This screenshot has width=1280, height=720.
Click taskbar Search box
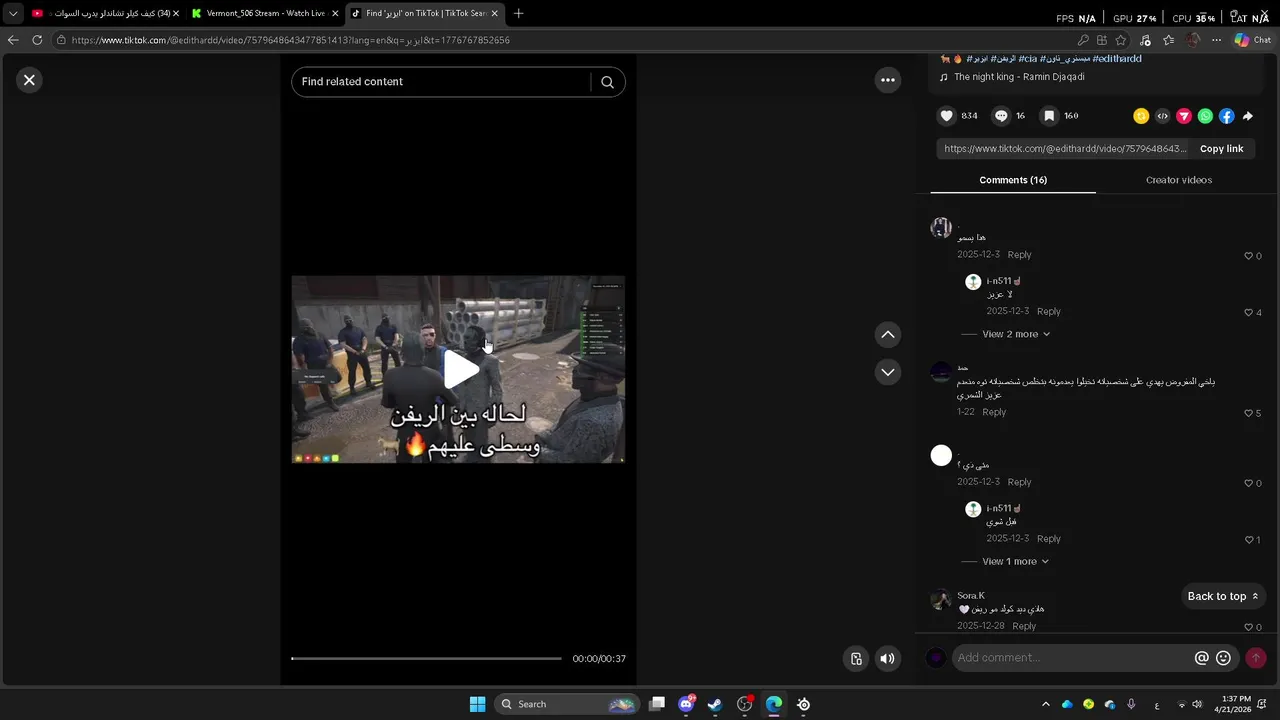tap(568, 704)
